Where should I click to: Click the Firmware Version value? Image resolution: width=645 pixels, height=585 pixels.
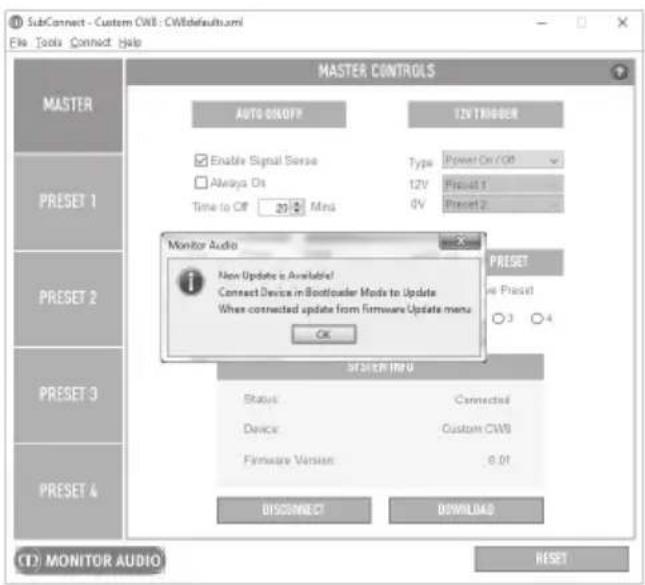(x=499, y=460)
